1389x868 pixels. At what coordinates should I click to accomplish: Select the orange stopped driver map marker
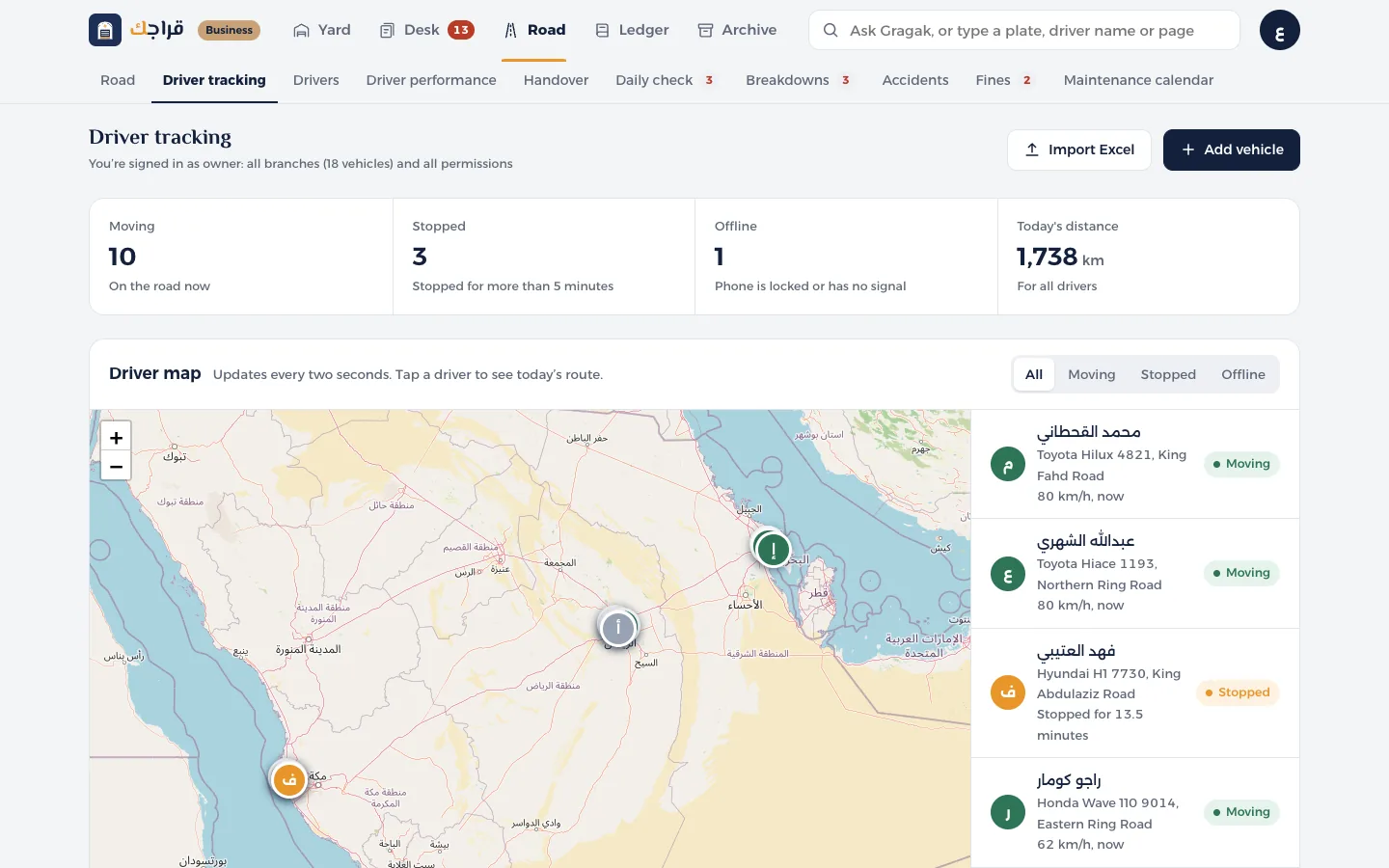[289, 779]
